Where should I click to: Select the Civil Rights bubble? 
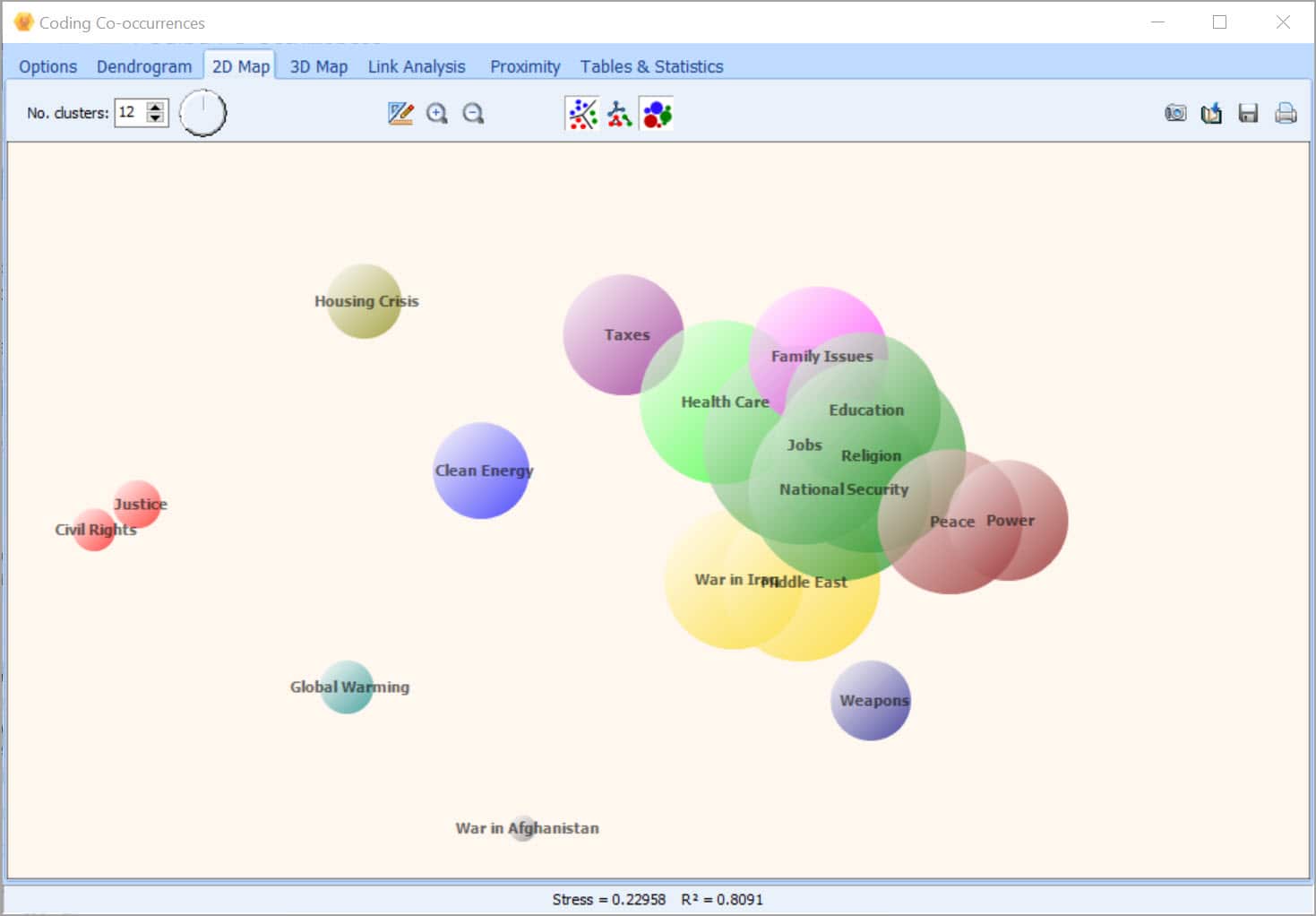95,530
